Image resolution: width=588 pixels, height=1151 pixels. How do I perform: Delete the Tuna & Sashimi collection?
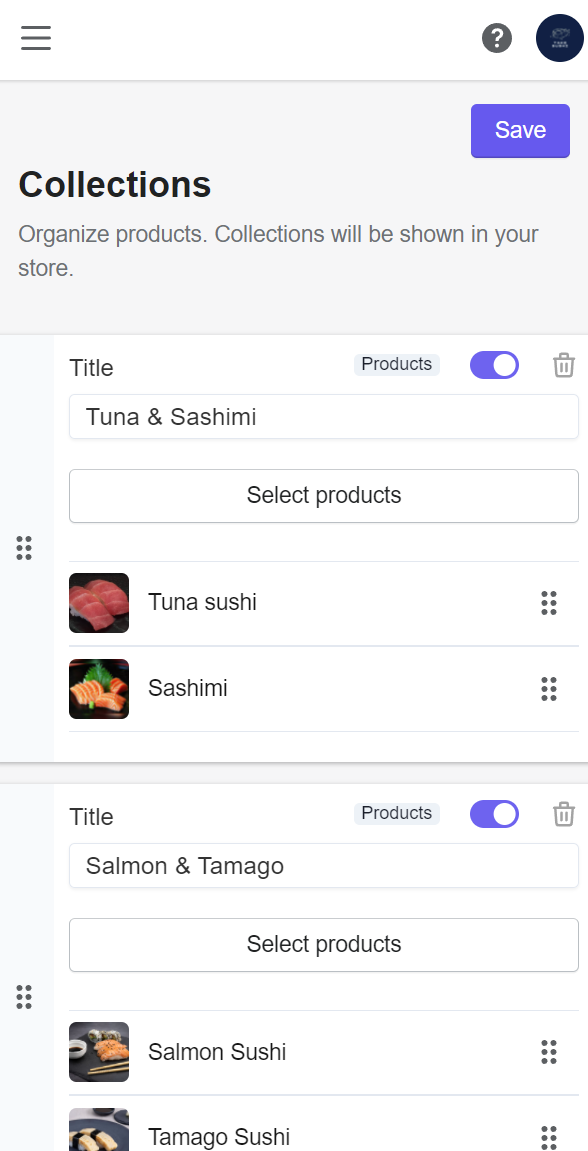[x=564, y=365]
